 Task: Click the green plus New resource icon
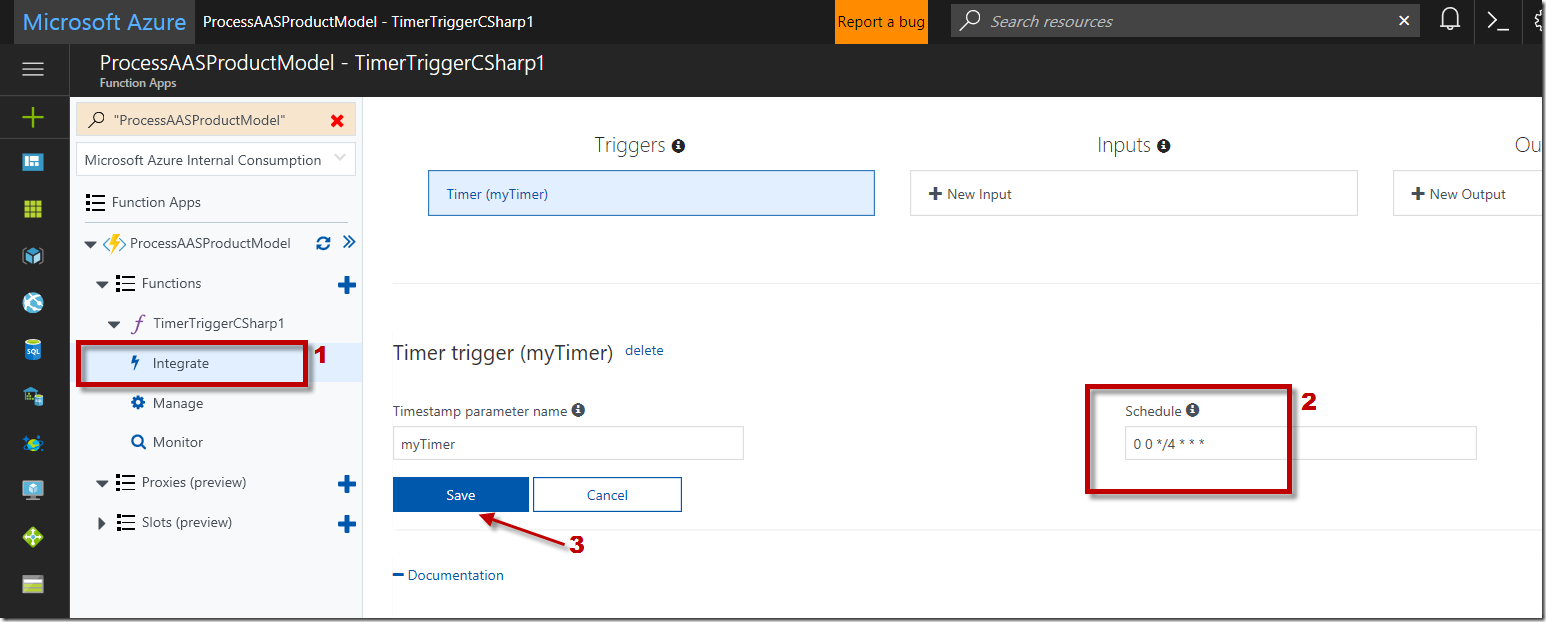(33, 118)
